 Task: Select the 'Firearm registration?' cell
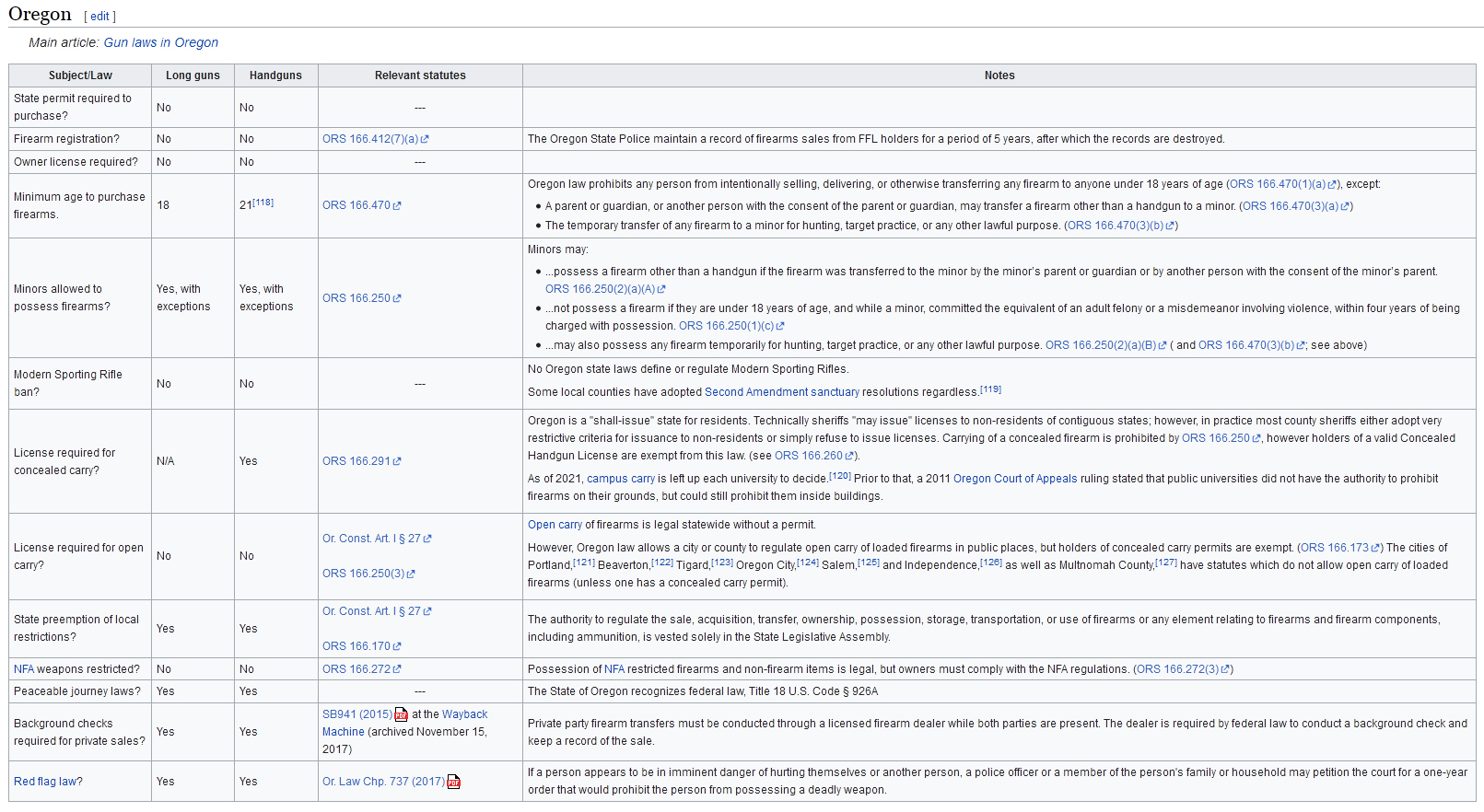coord(80,139)
